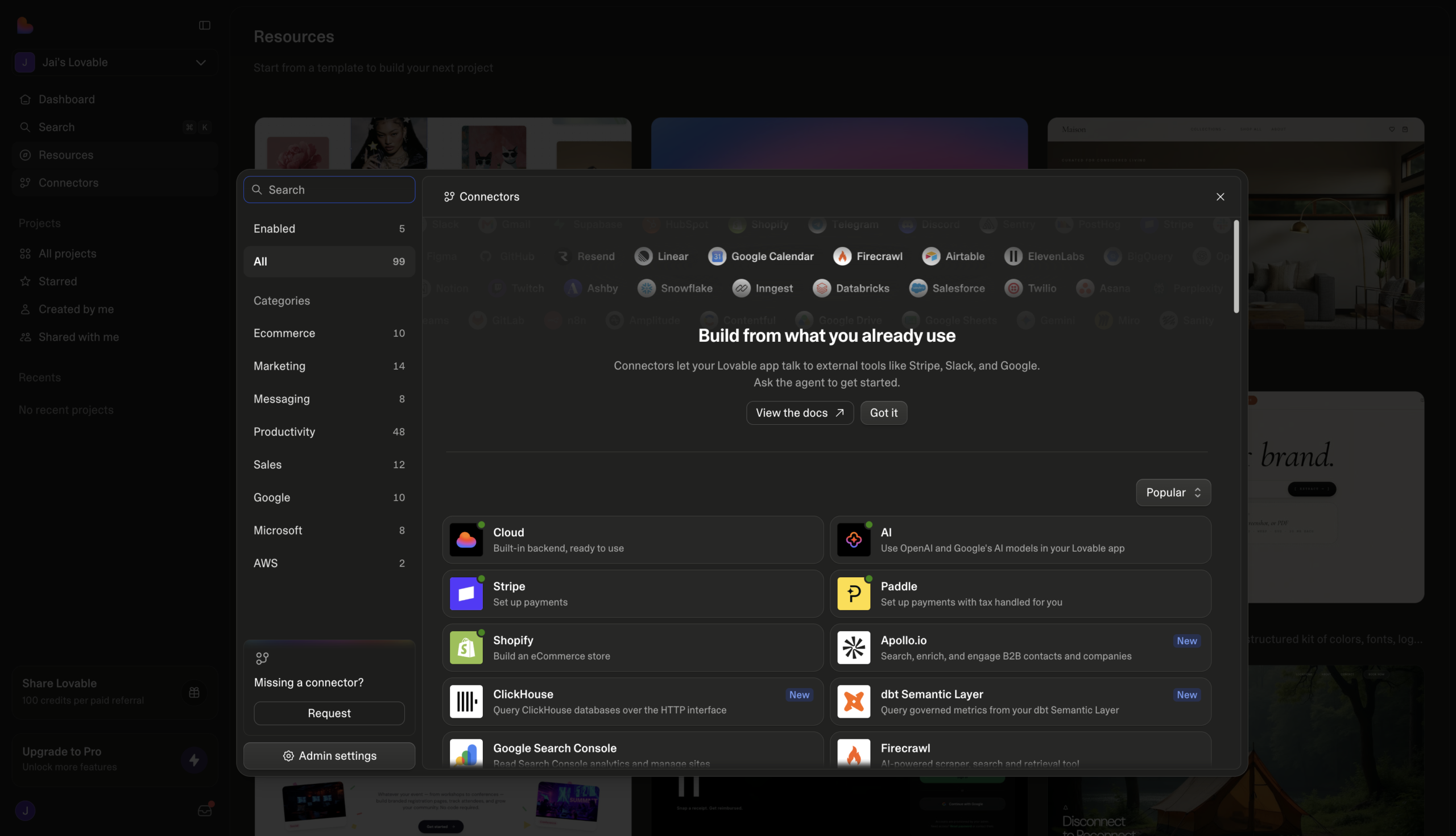Dismiss banner with Got it
1456x836 pixels.
[883, 413]
